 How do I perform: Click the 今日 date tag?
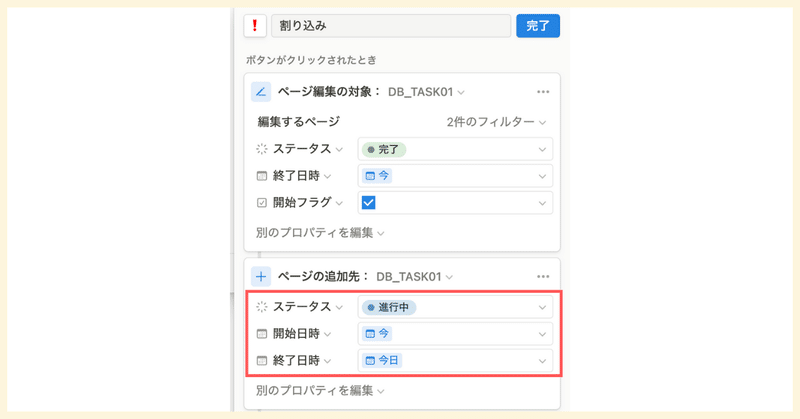click(x=382, y=360)
